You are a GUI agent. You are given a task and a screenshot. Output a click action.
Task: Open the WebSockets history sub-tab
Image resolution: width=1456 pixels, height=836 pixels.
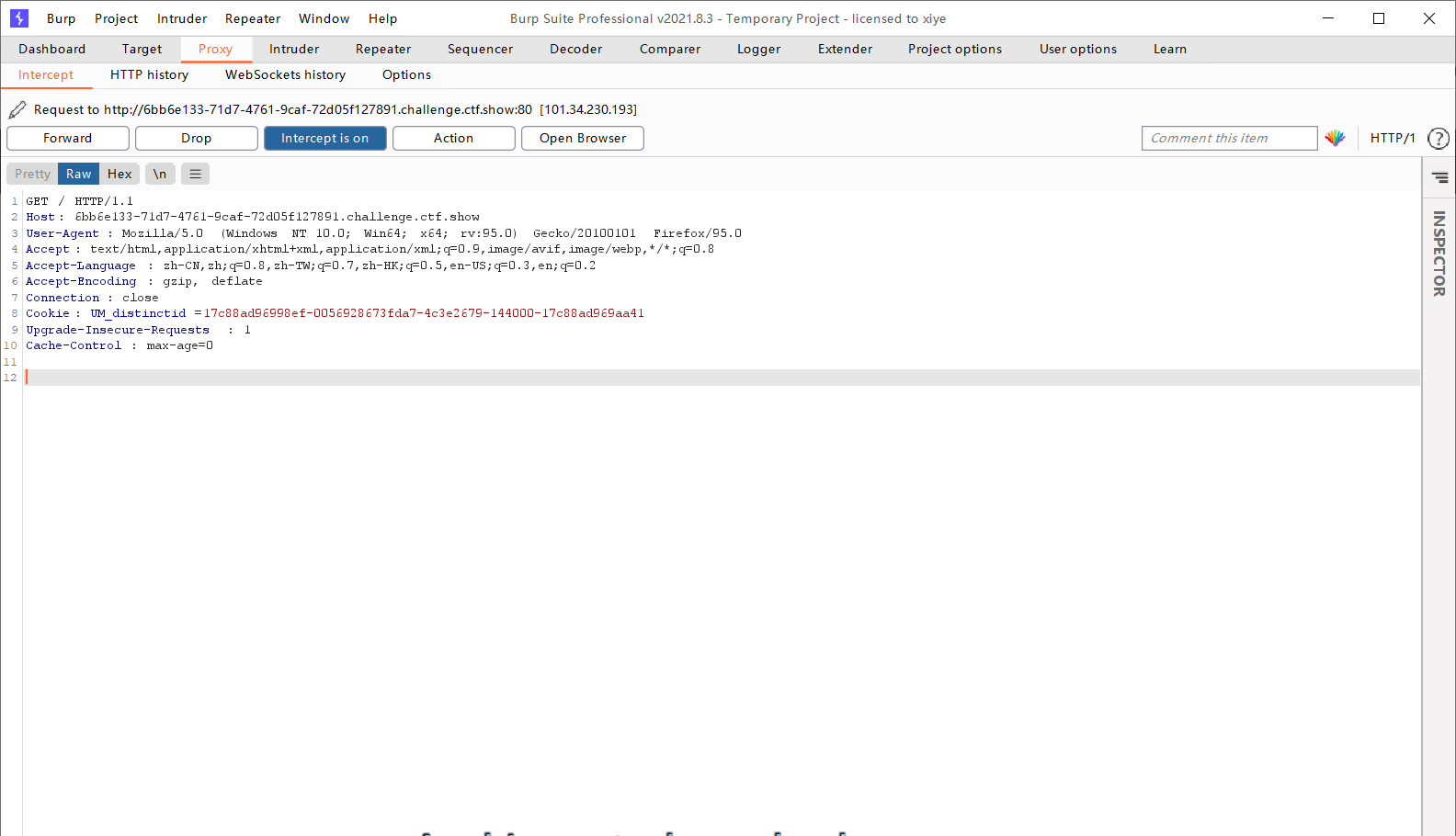pyautogui.click(x=285, y=74)
